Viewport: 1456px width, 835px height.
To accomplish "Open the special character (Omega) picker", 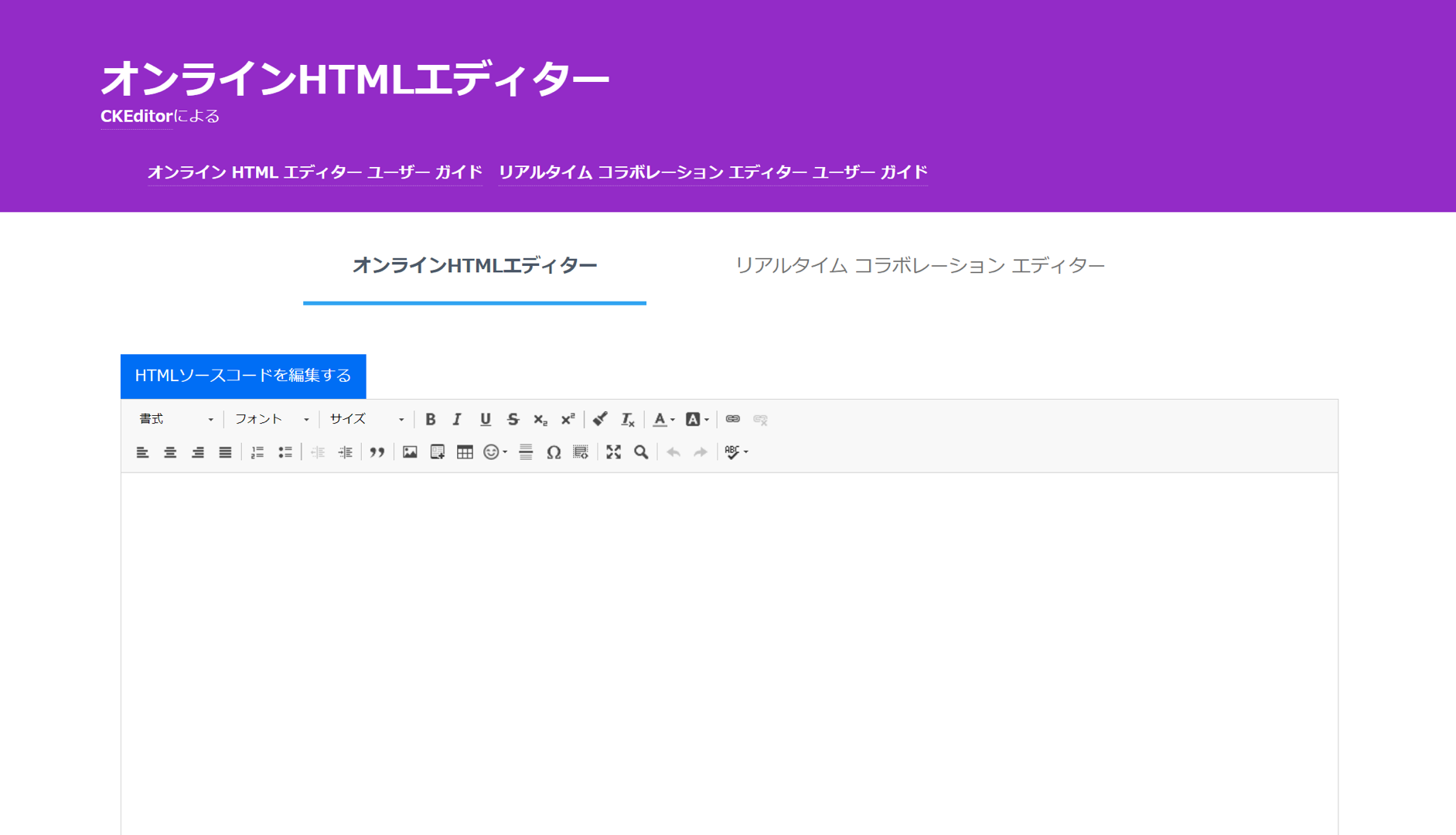I will tap(554, 452).
